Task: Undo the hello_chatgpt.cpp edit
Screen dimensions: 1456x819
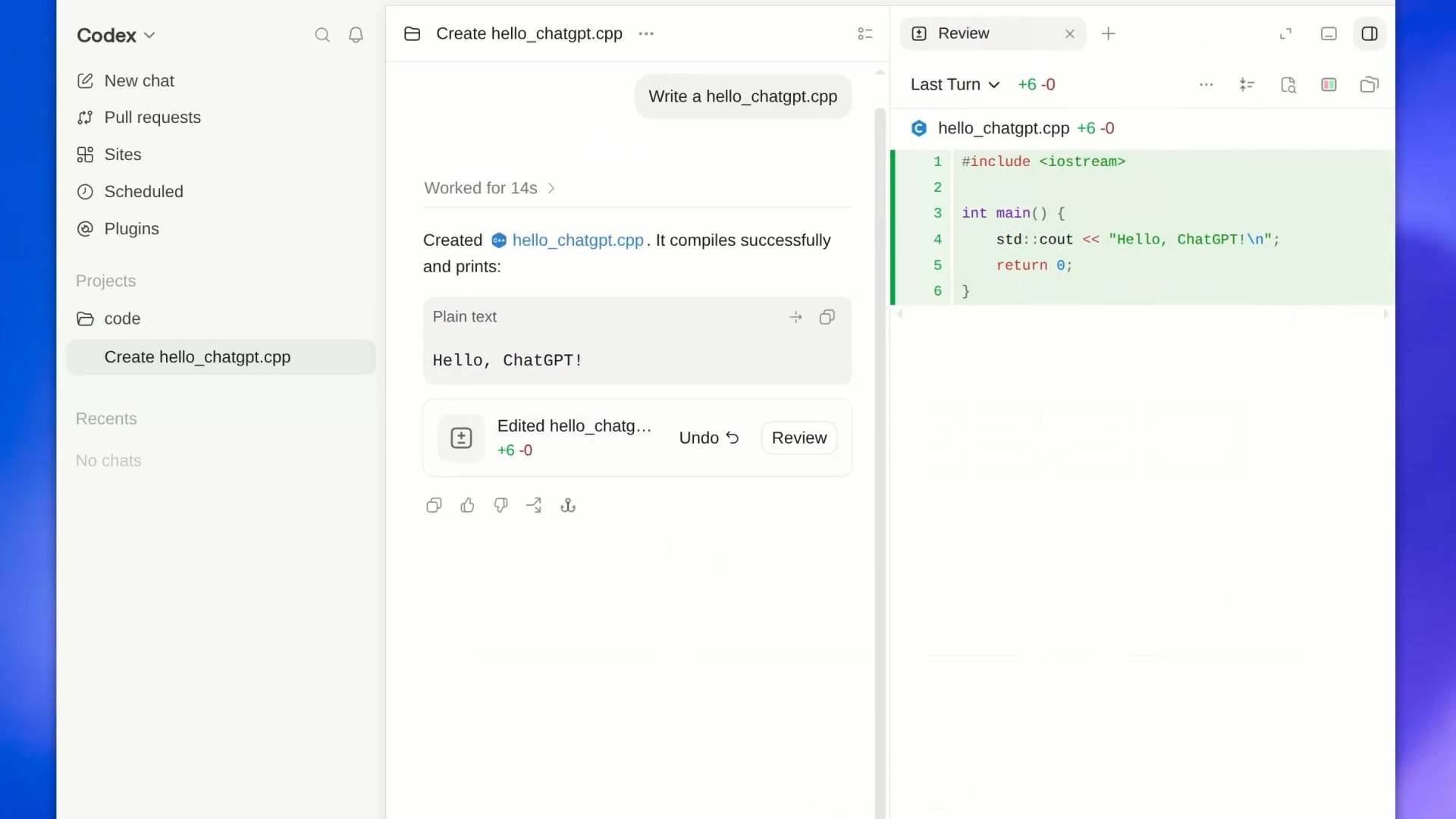Action: tap(709, 438)
